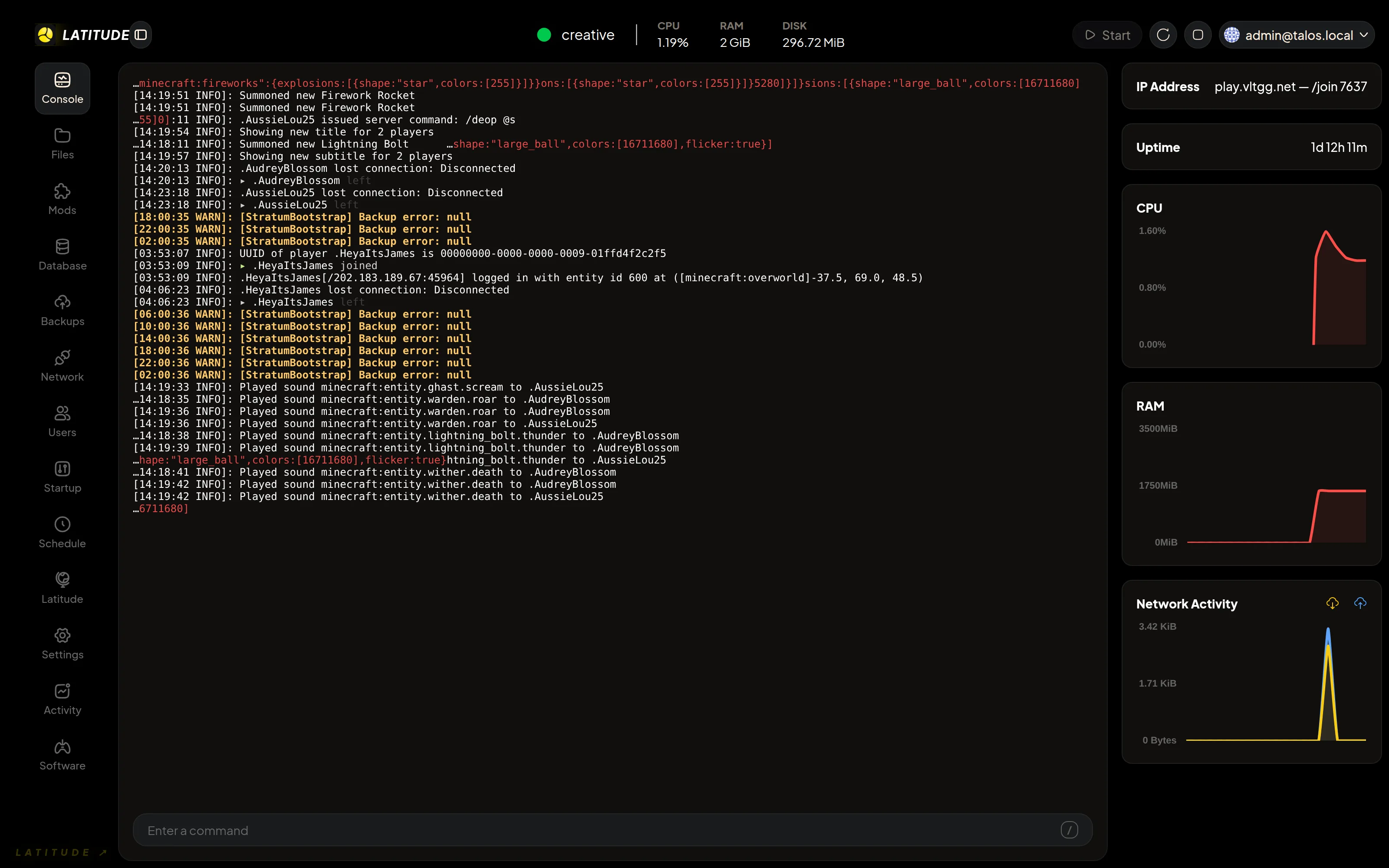Select the 18:00:35 Backup error log line
1389x868 pixels.
pyautogui.click(x=303, y=217)
